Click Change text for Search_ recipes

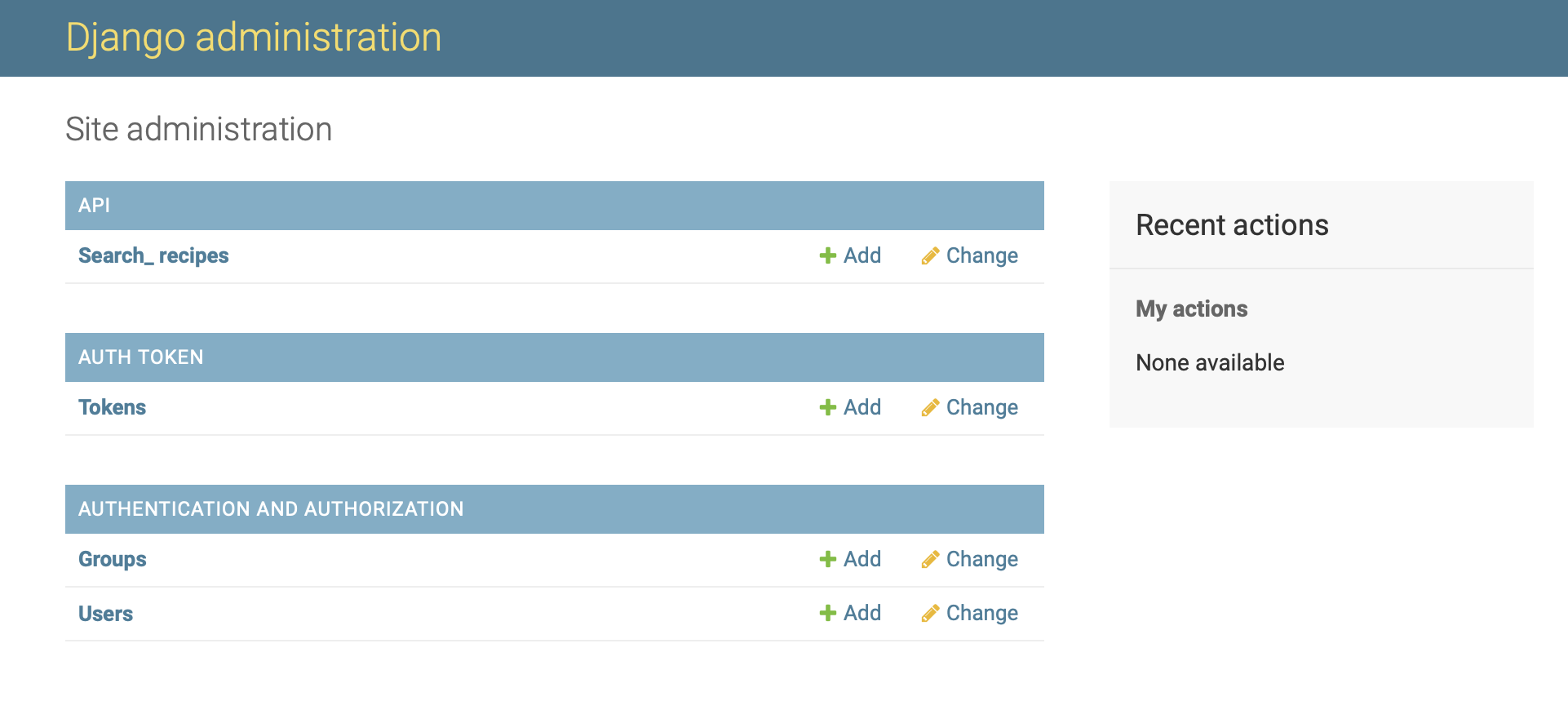[x=982, y=256]
